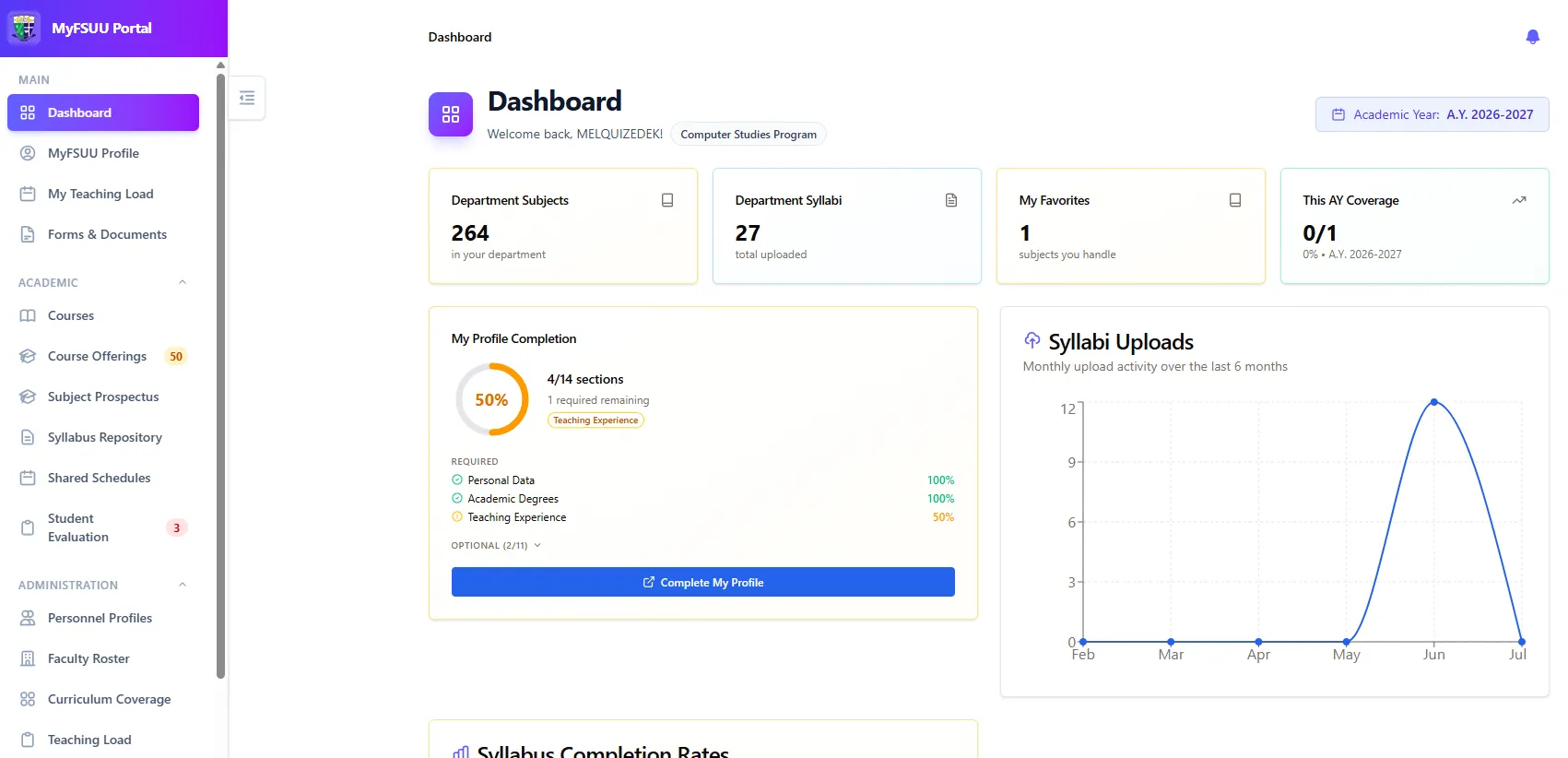Click the Curriculum Coverage grid icon
Viewport: 1568px width, 758px height.
point(28,699)
